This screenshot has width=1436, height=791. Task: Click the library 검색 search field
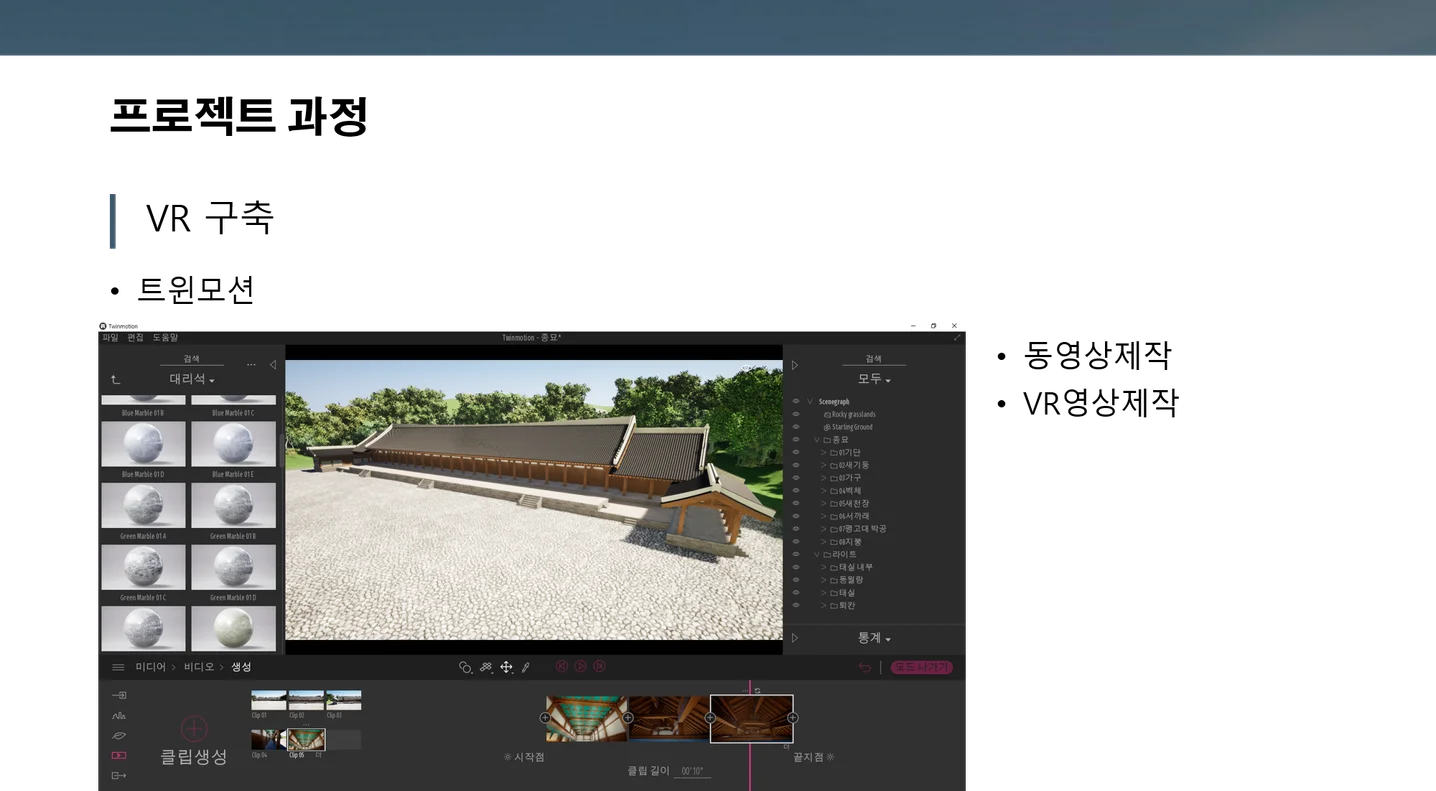191,359
